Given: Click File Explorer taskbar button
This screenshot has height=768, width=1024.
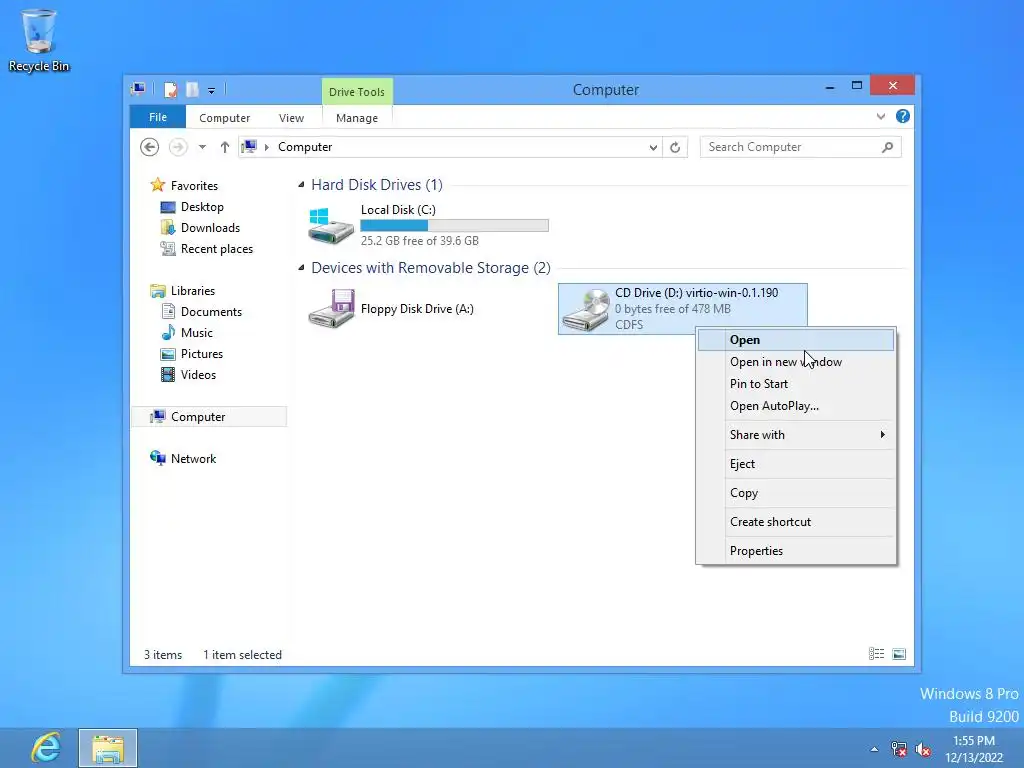Looking at the screenshot, I should (x=108, y=748).
